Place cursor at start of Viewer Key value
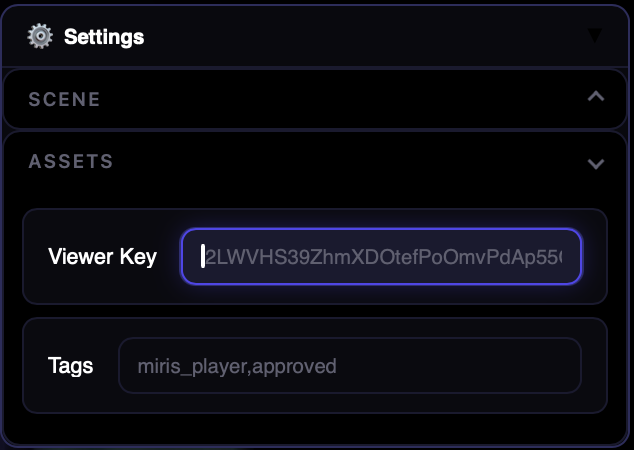 point(204,257)
